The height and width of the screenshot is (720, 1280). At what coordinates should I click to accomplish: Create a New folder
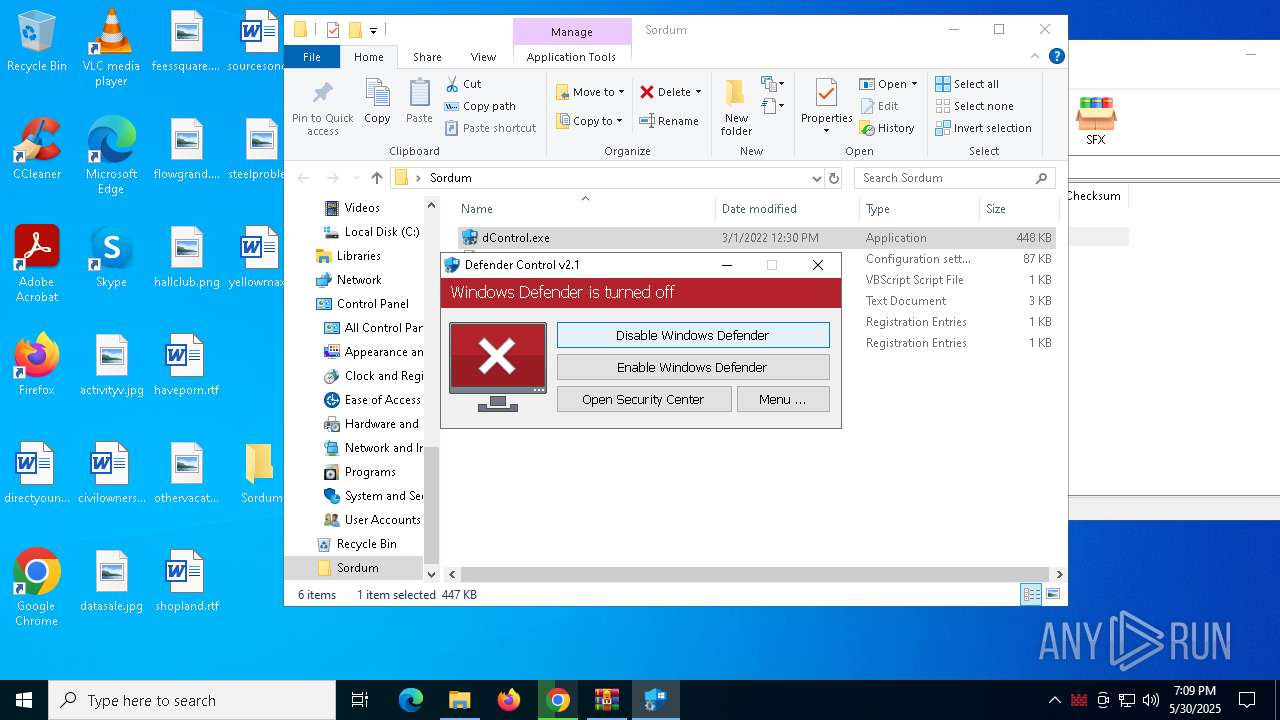pyautogui.click(x=736, y=108)
